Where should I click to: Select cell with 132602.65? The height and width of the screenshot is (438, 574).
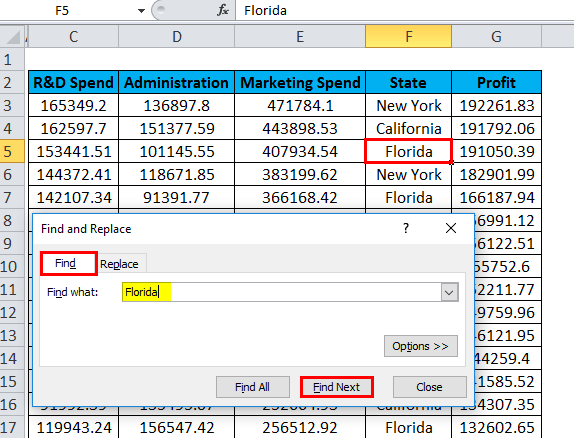point(496,427)
